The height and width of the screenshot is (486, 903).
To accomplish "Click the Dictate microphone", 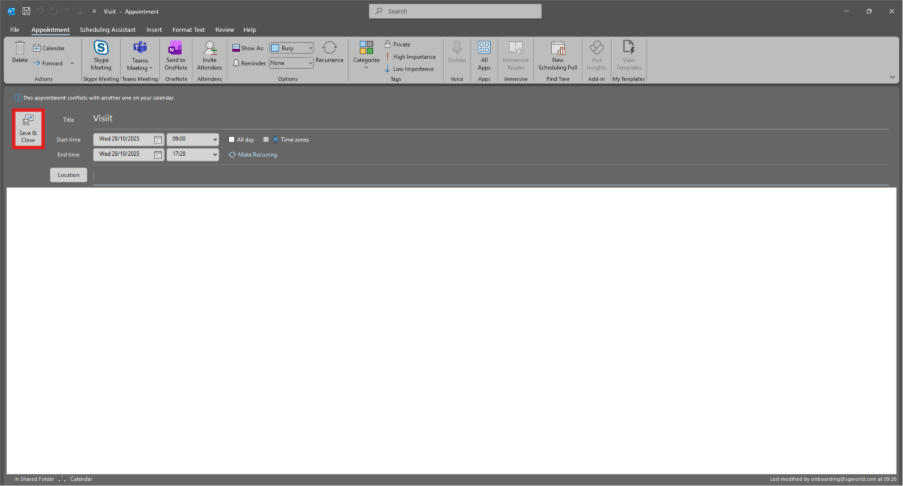I will click(457, 52).
